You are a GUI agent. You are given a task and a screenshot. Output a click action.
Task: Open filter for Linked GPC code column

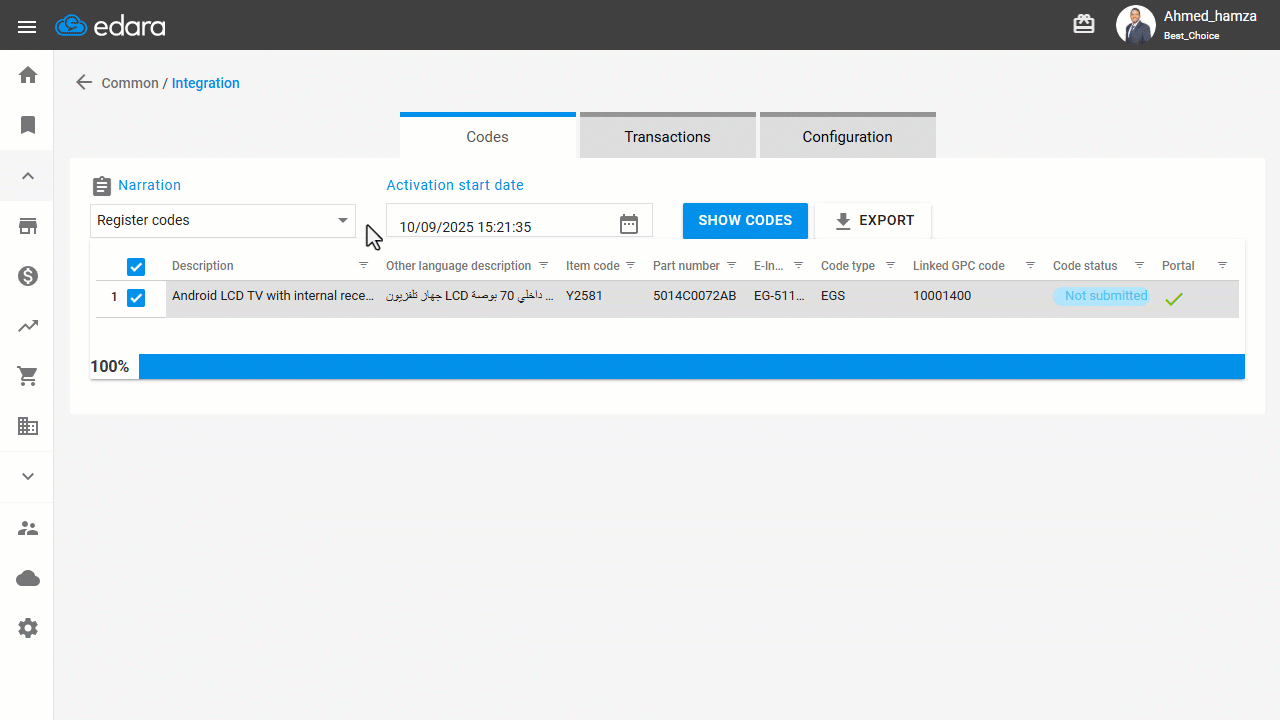click(1030, 265)
